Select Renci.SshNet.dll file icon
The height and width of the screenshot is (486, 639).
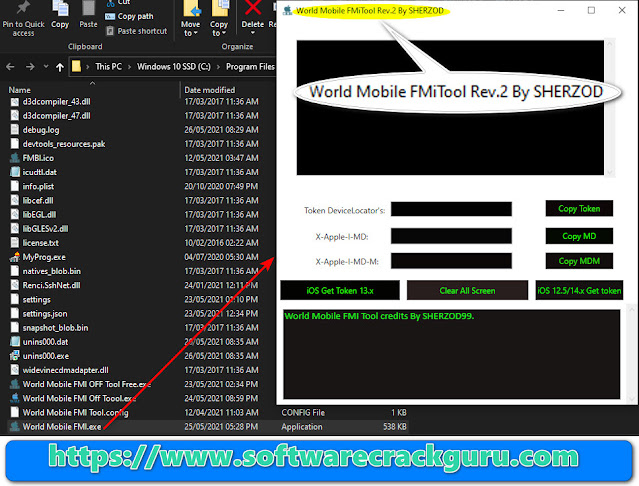tap(14, 285)
